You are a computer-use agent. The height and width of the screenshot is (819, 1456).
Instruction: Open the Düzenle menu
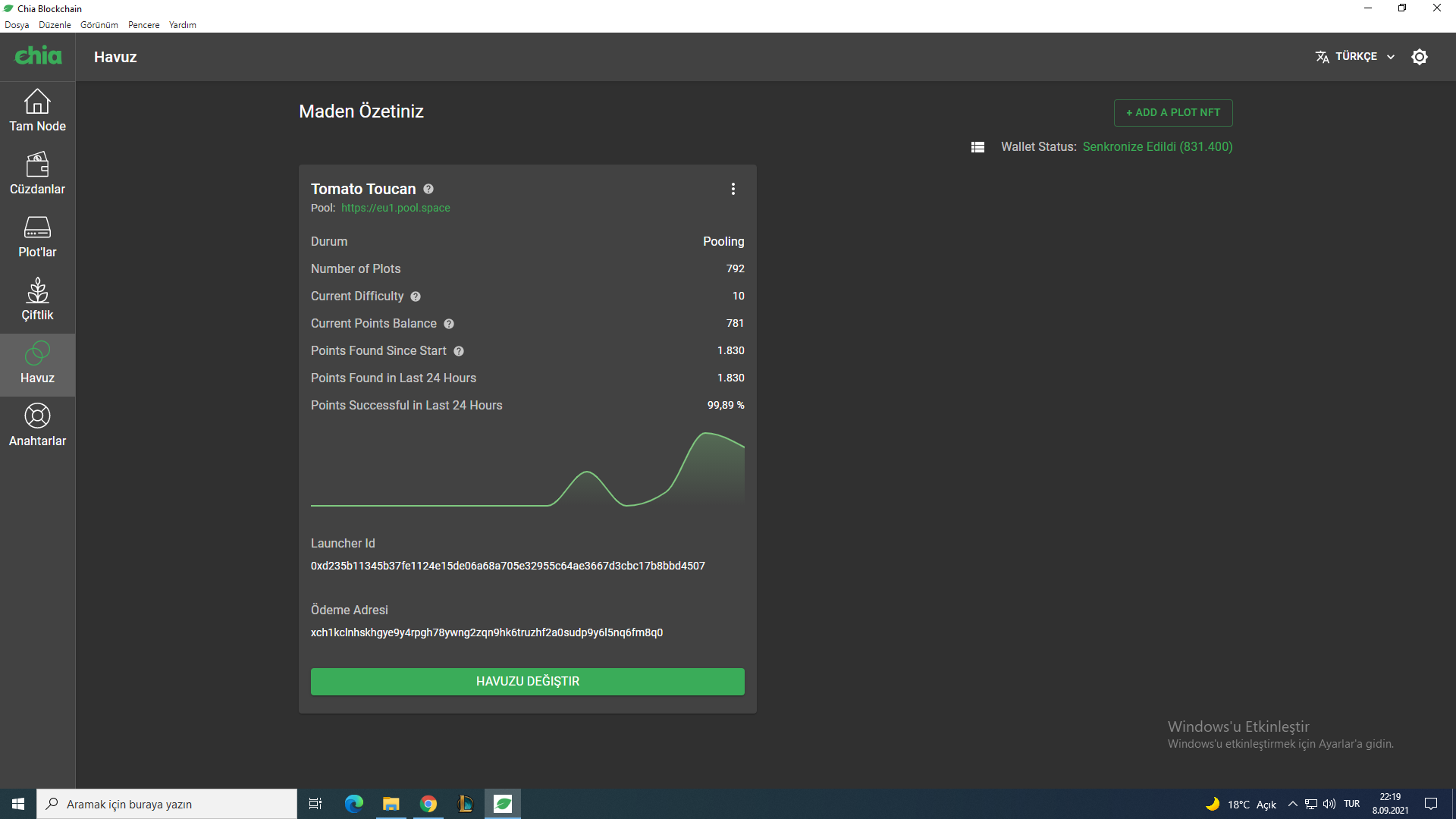click(x=55, y=25)
